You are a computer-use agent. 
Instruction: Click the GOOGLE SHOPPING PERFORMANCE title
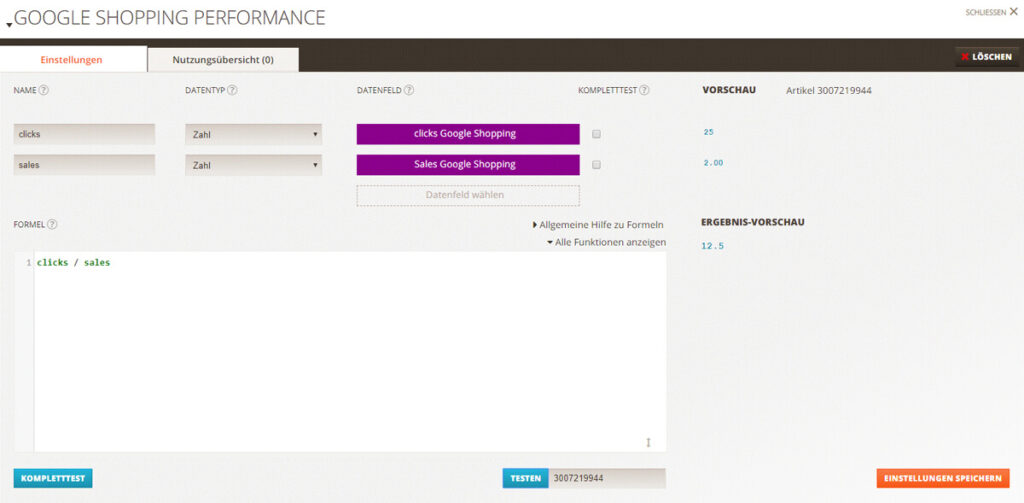click(x=170, y=18)
